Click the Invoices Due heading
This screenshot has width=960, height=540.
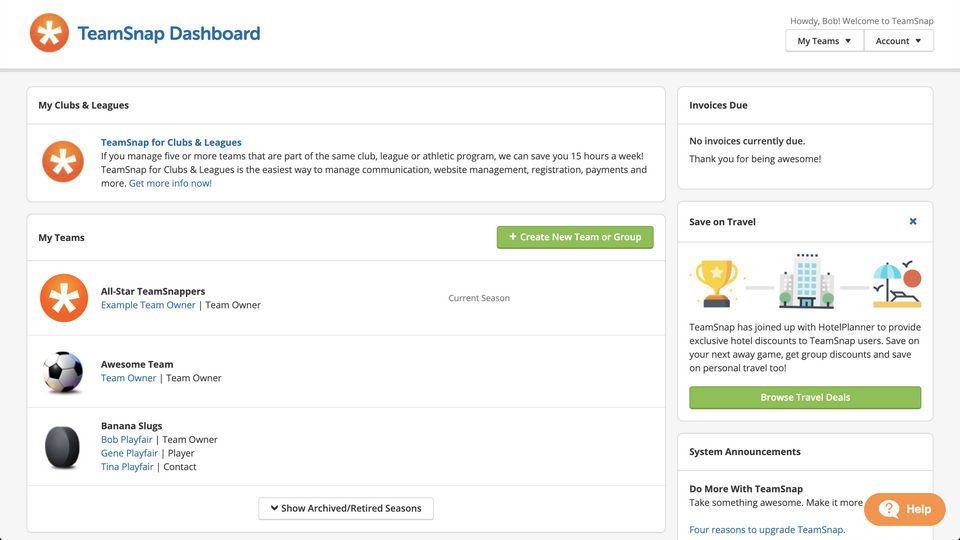pyautogui.click(x=718, y=105)
